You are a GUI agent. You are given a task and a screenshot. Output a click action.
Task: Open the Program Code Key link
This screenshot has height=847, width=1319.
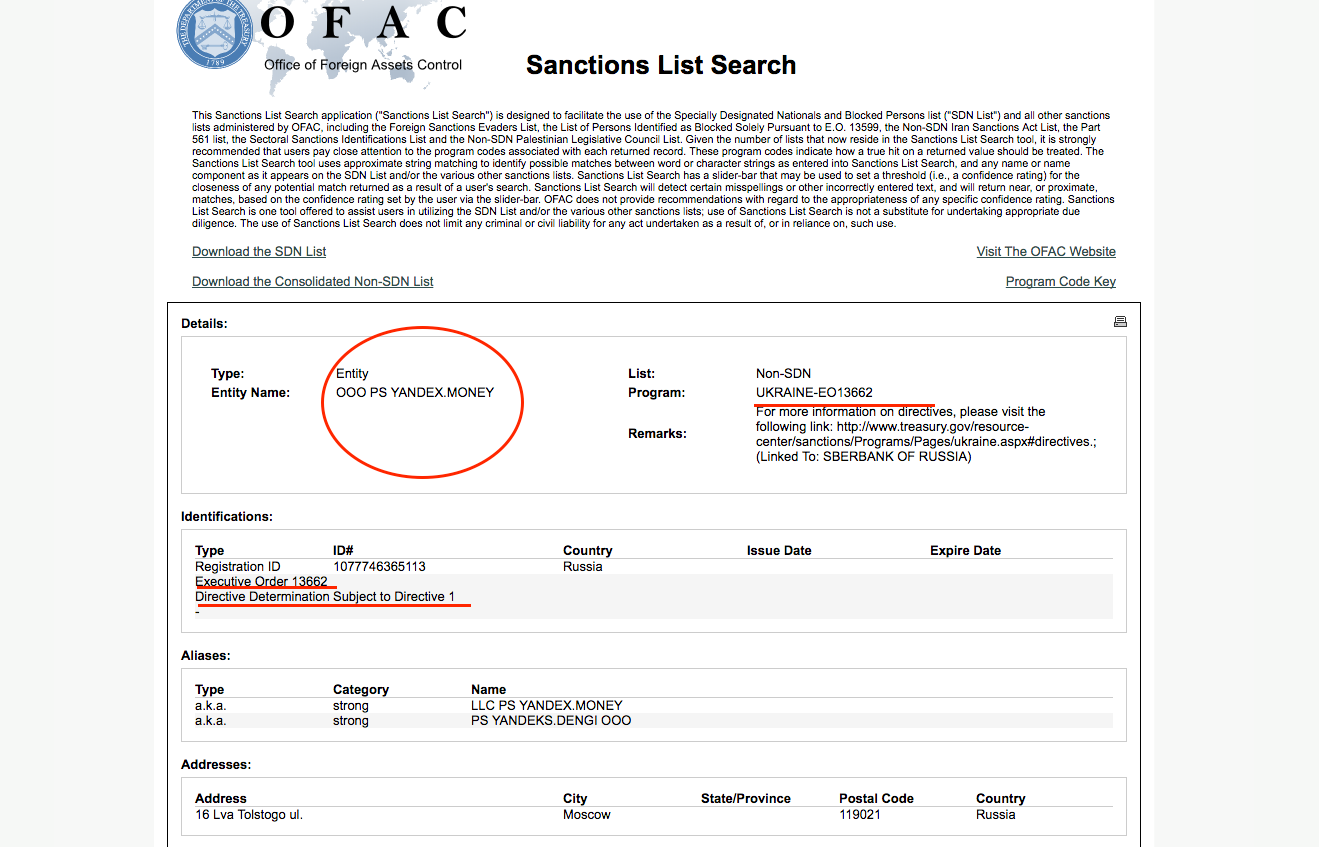1060,281
